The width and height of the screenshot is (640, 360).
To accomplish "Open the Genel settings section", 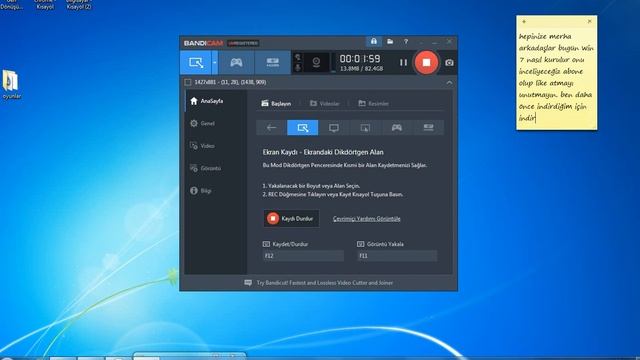I will [x=216, y=123].
